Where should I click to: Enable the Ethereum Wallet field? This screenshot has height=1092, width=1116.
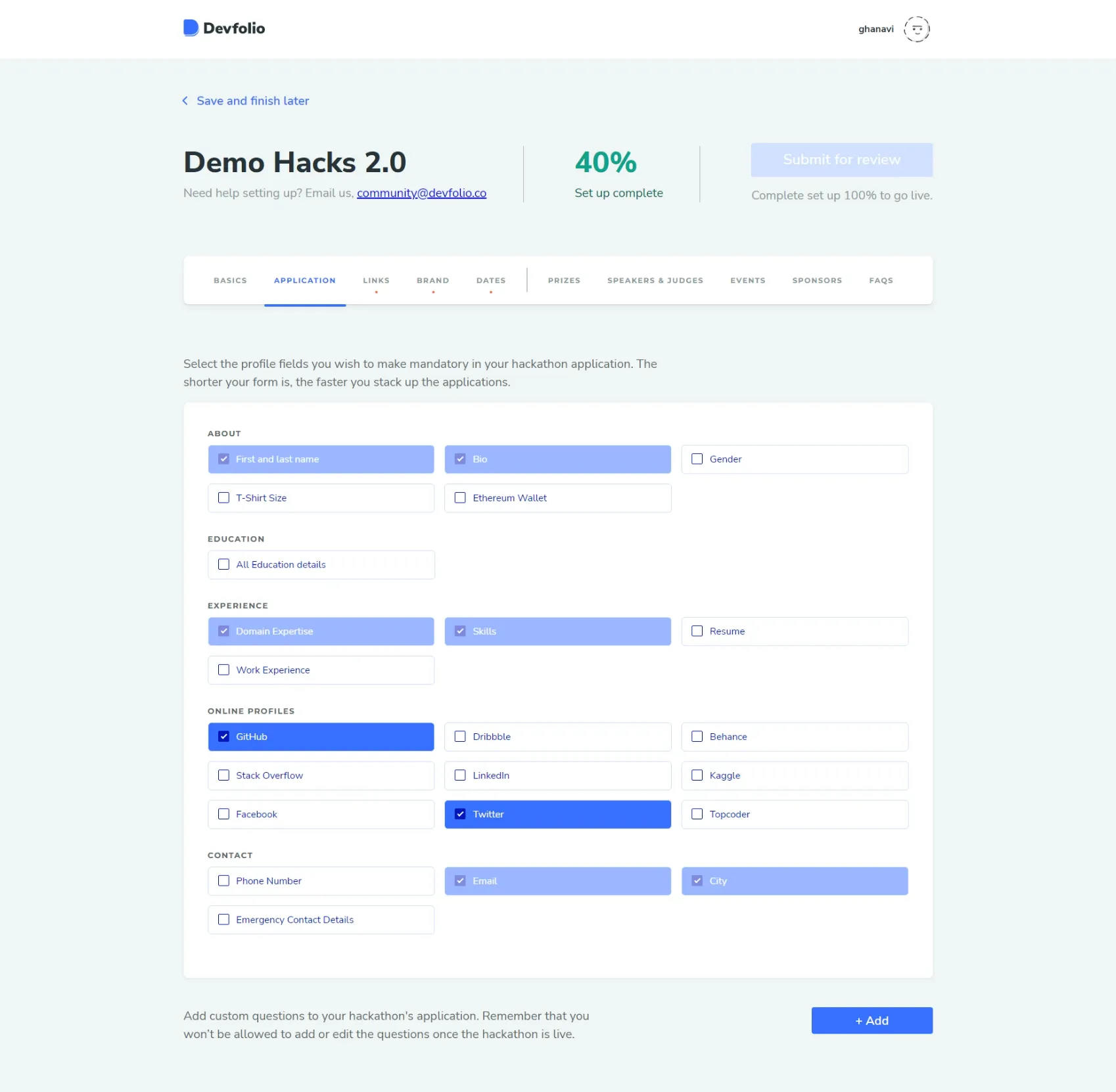557,498
